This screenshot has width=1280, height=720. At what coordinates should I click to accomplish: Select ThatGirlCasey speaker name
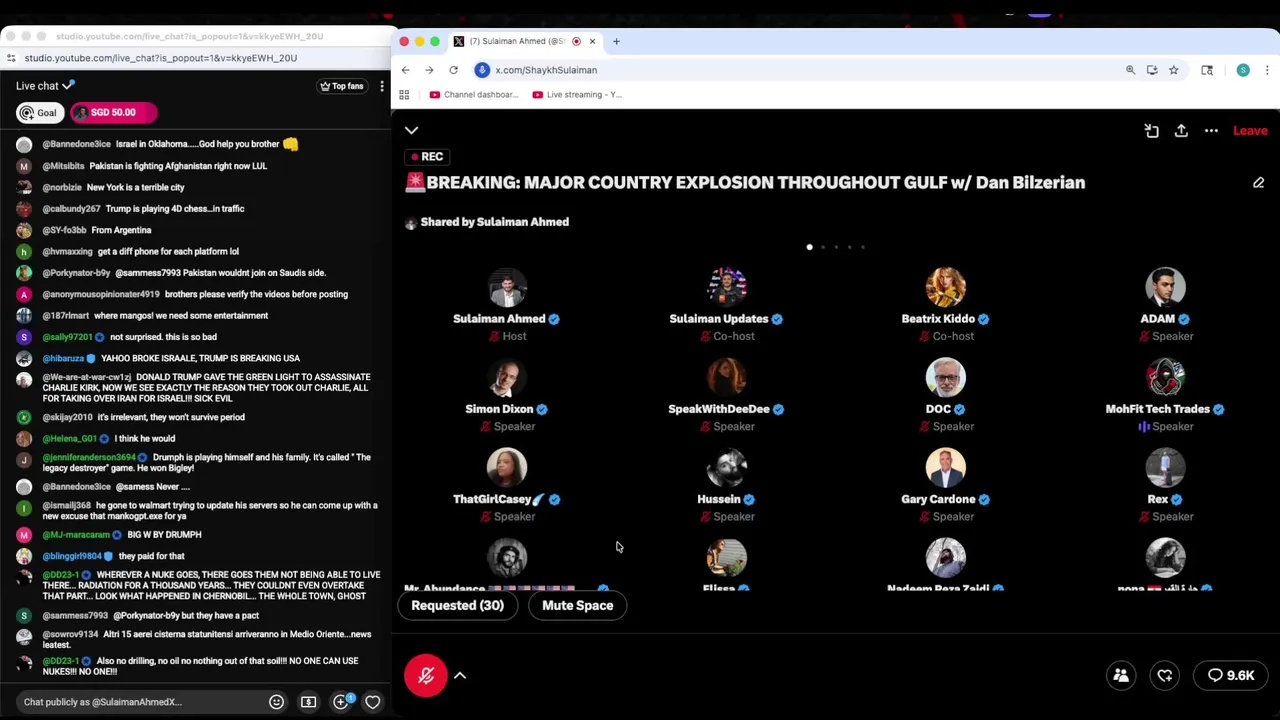(x=499, y=499)
